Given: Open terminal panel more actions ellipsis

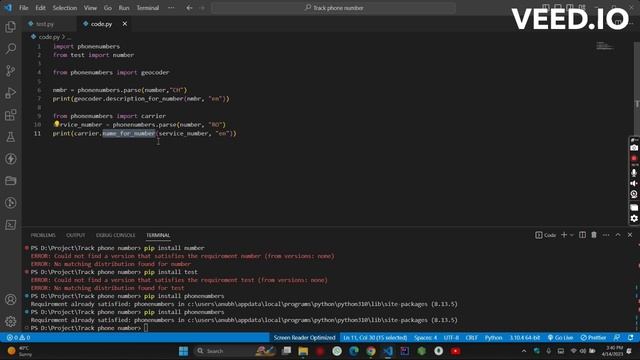Looking at the screenshot, I should click(x=606, y=235).
